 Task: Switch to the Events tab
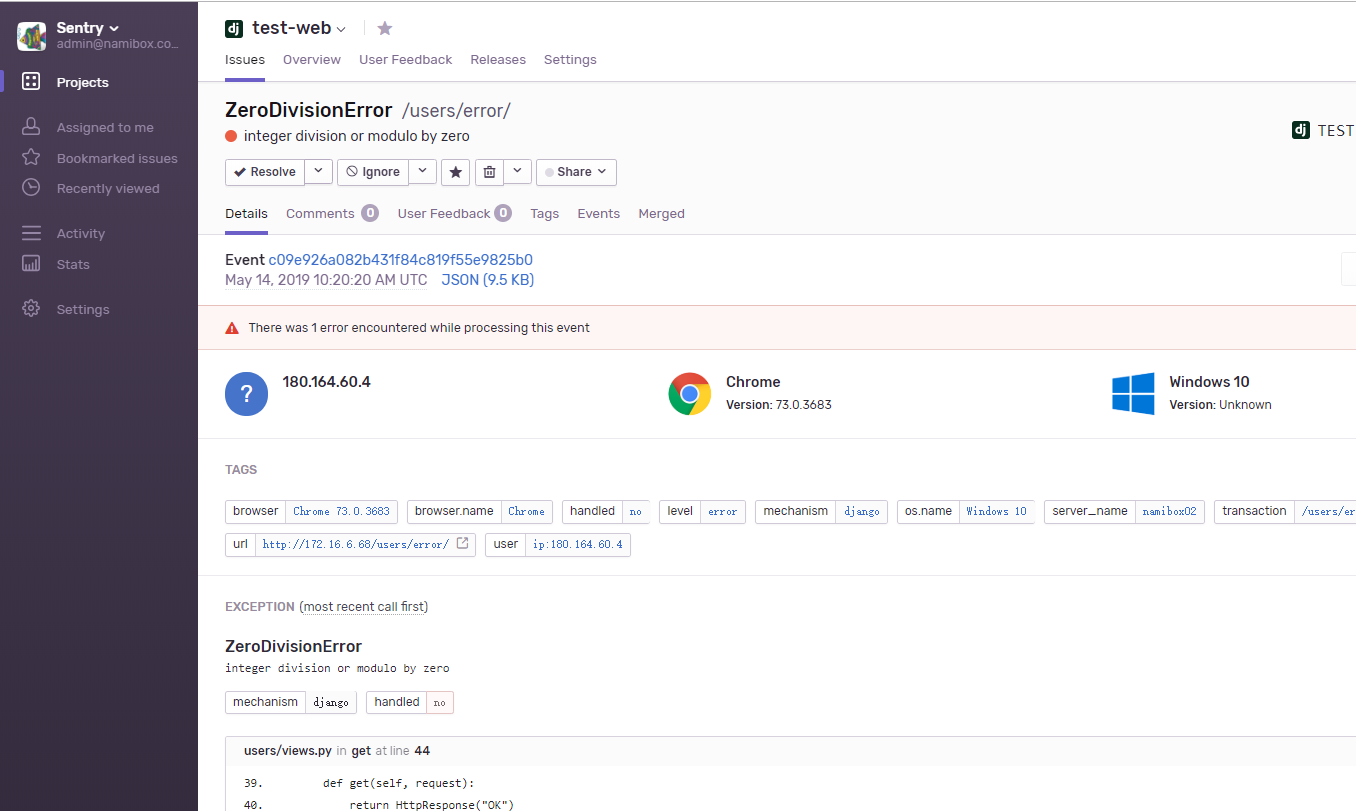(x=598, y=213)
